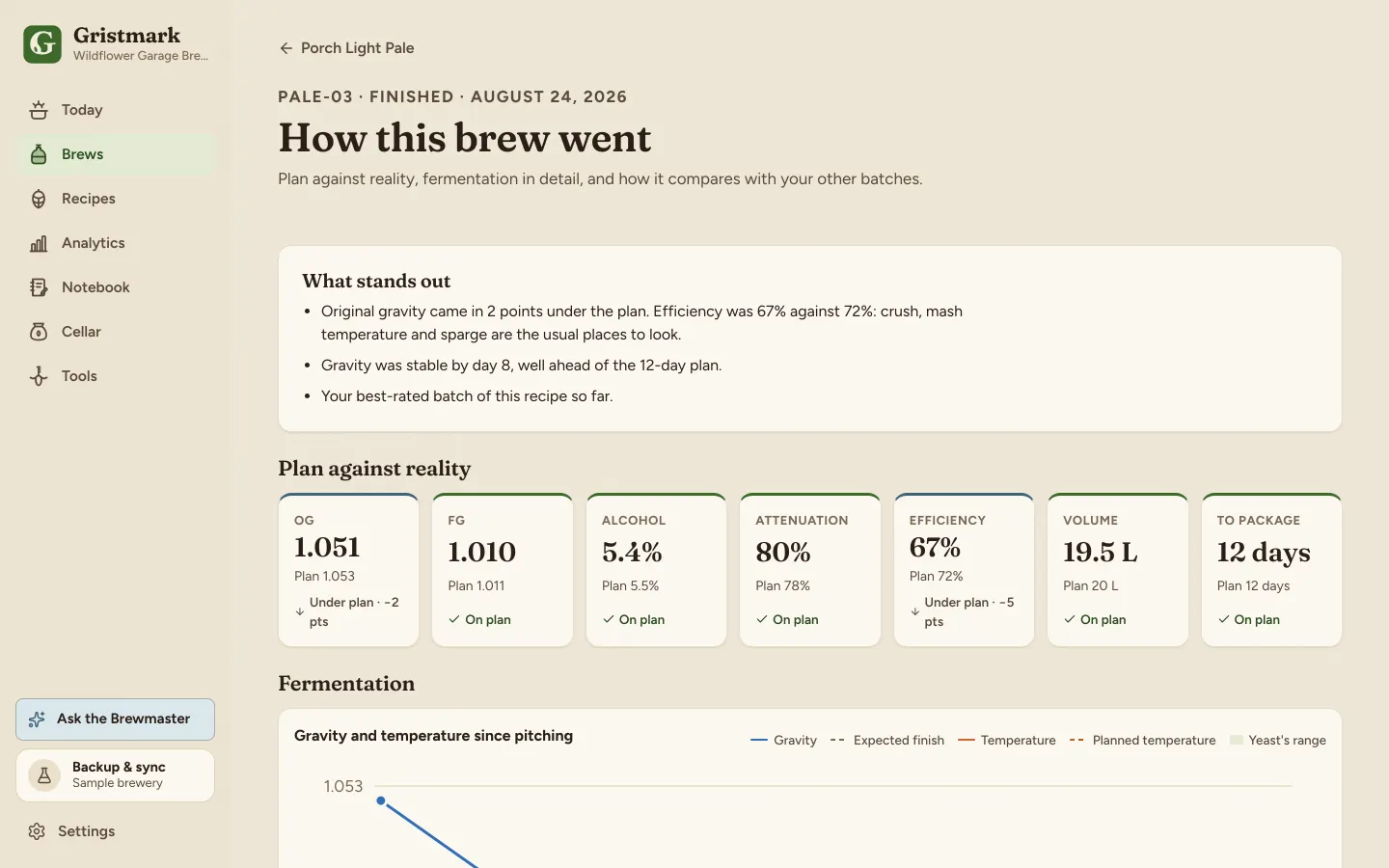Click 'Your best-rated batch' bullet
The image size is (1389, 868).
[x=467, y=396]
